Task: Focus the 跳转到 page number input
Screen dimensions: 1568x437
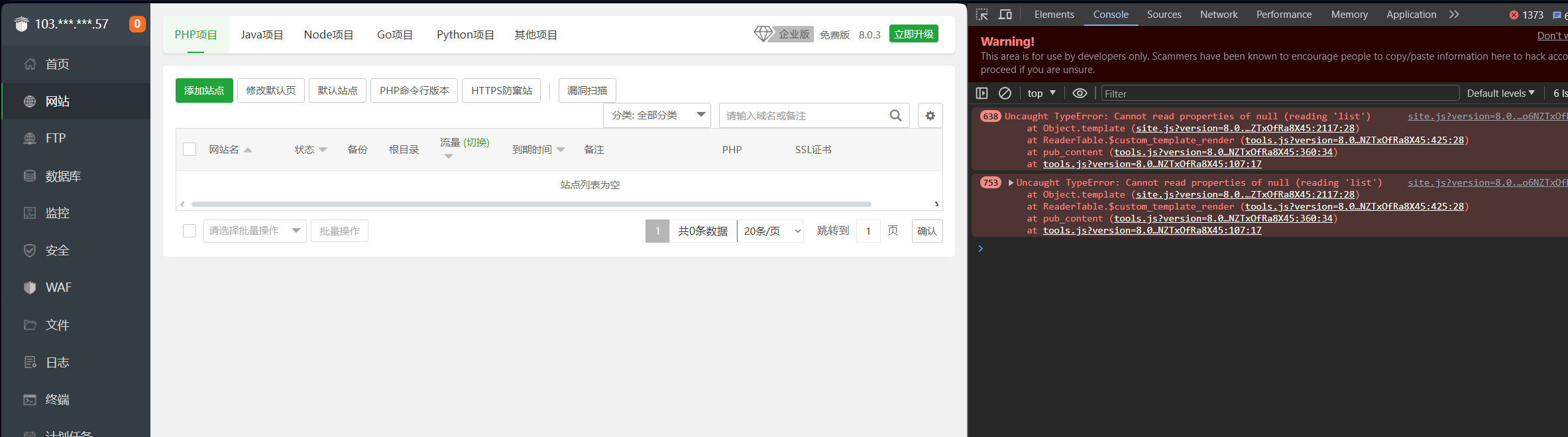Action: (868, 231)
